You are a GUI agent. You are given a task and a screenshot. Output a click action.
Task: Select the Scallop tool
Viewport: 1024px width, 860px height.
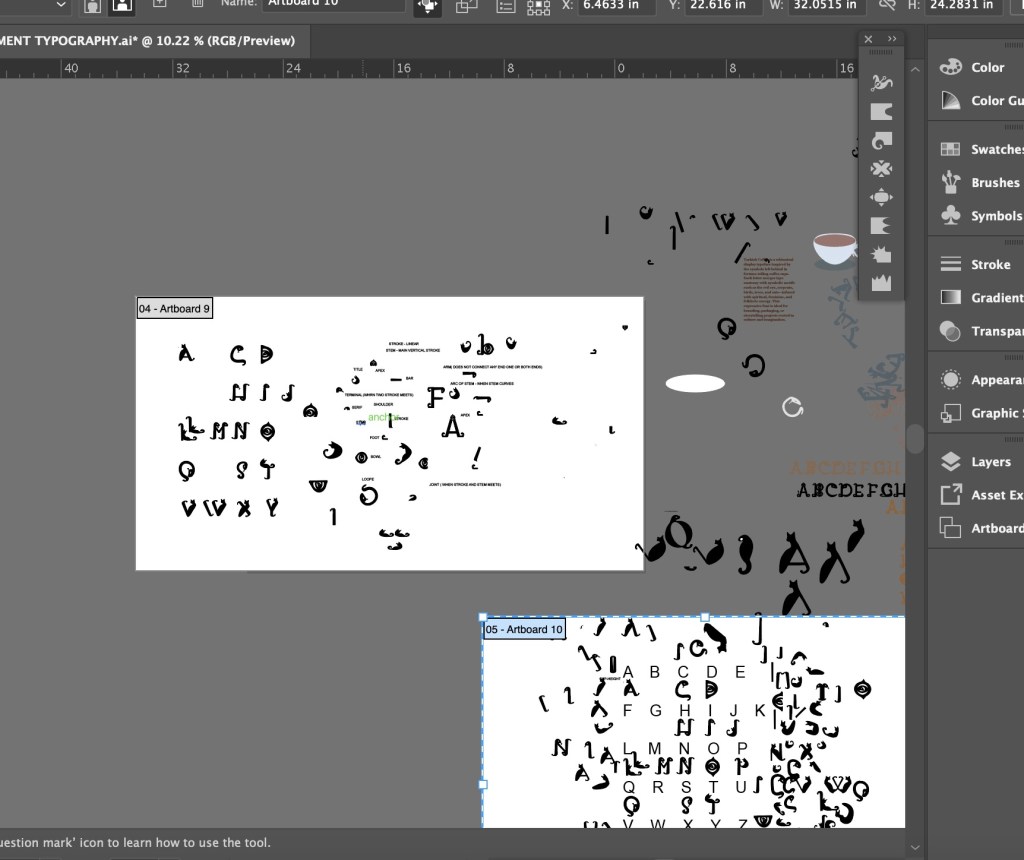pyautogui.click(x=881, y=226)
